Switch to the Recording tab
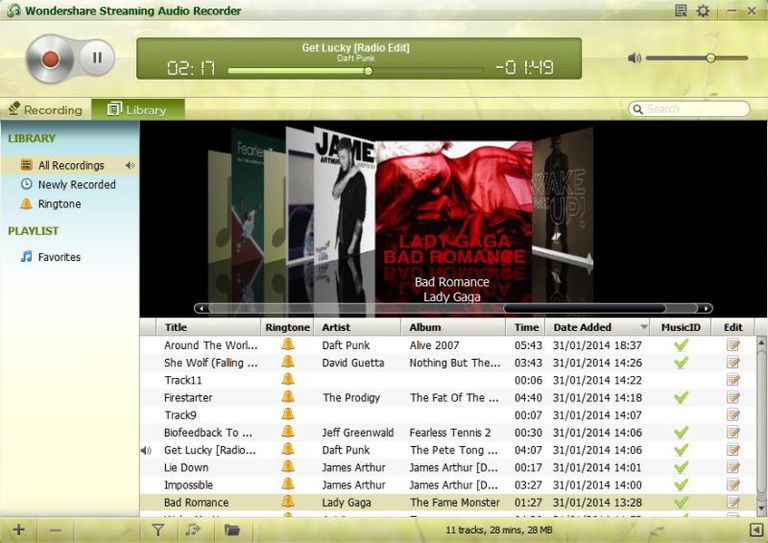Screen dimensions: 768x543 point(46,109)
